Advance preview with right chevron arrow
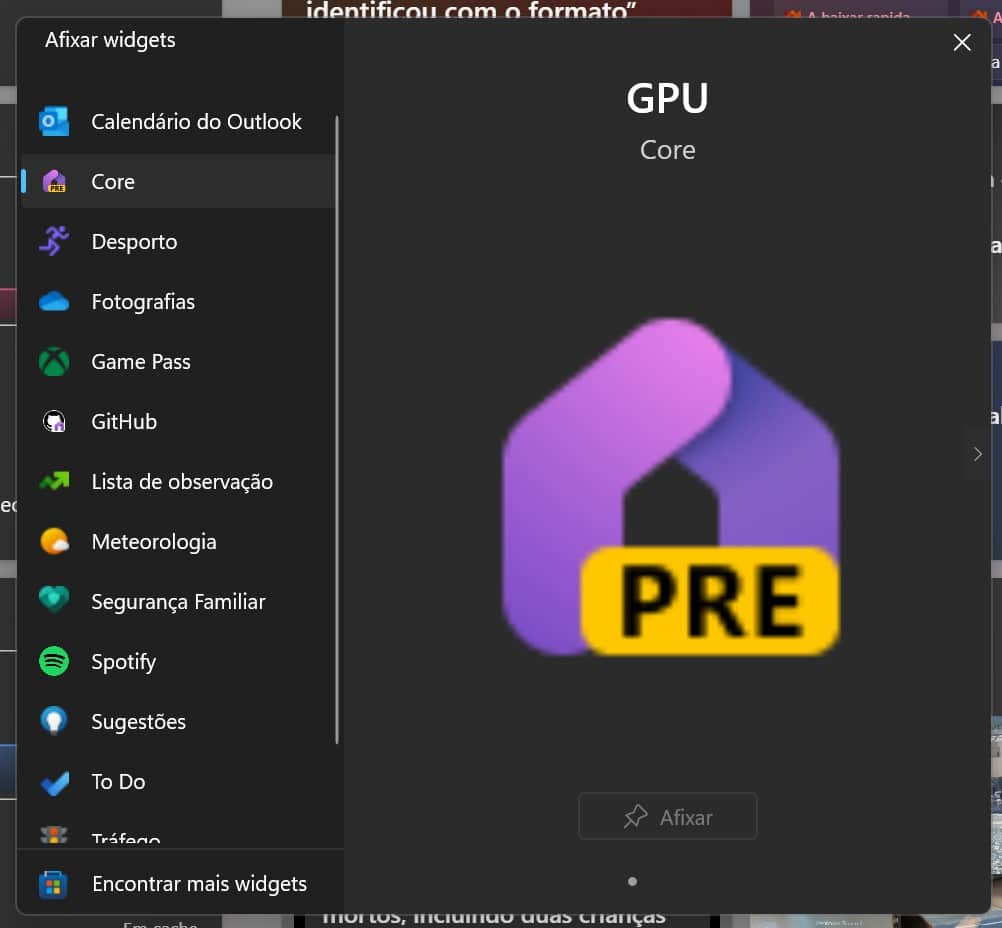The height and width of the screenshot is (928, 1002). [977, 454]
